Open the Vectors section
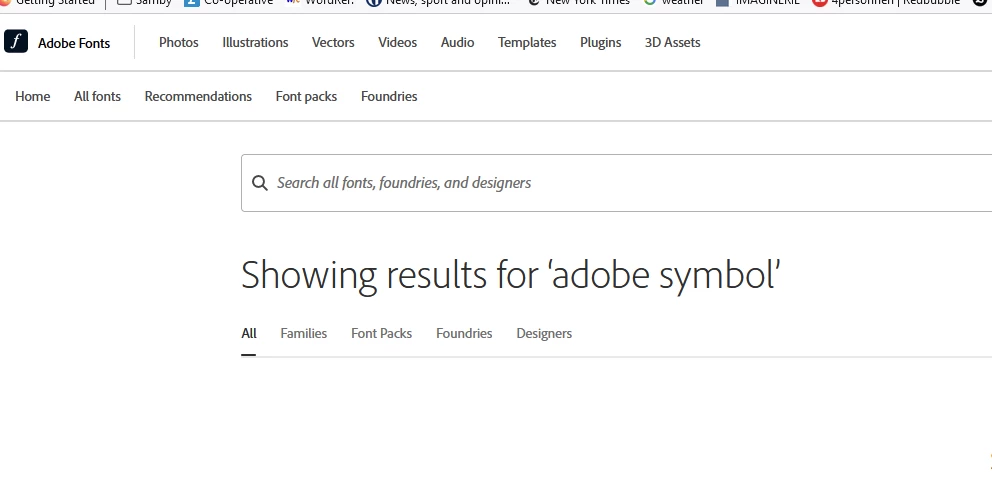Viewport: 992px width, 478px height. click(333, 42)
